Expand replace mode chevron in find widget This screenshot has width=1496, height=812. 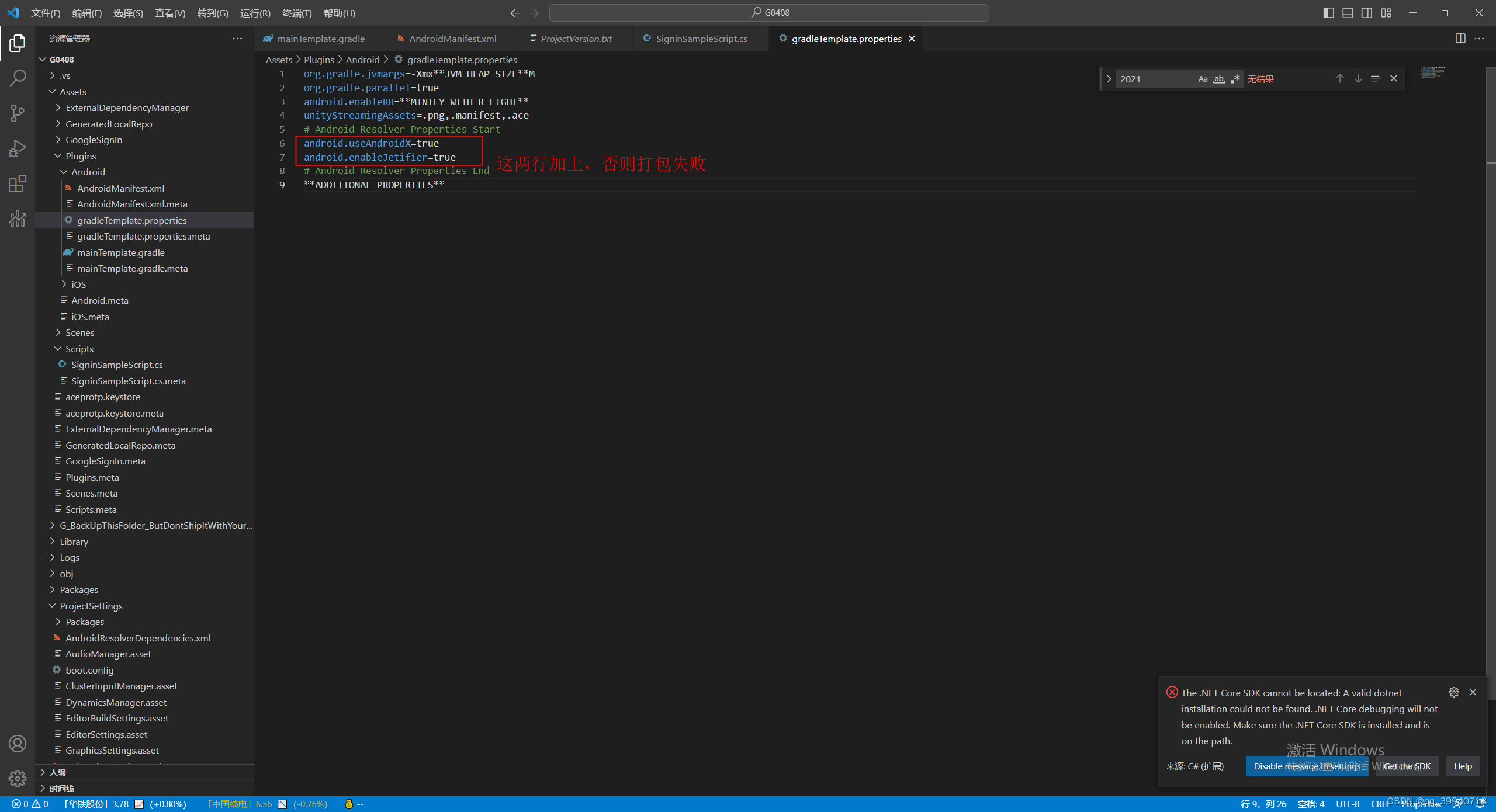pos(1109,79)
